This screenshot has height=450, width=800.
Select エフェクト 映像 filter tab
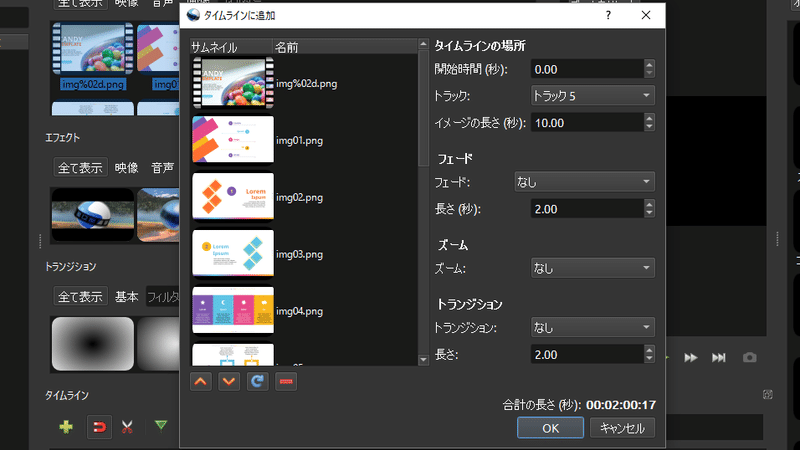point(127,167)
